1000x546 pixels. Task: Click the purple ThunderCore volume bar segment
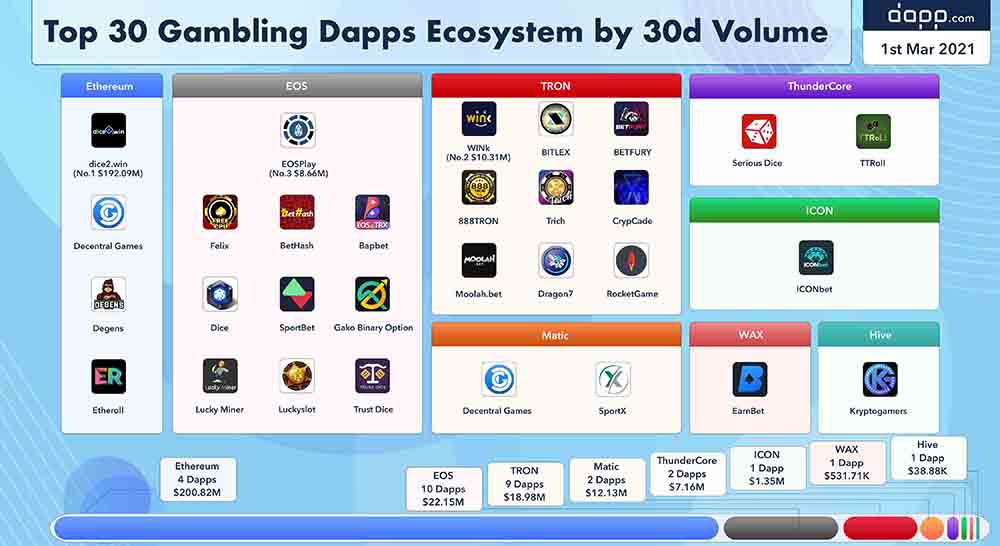[x=953, y=528]
